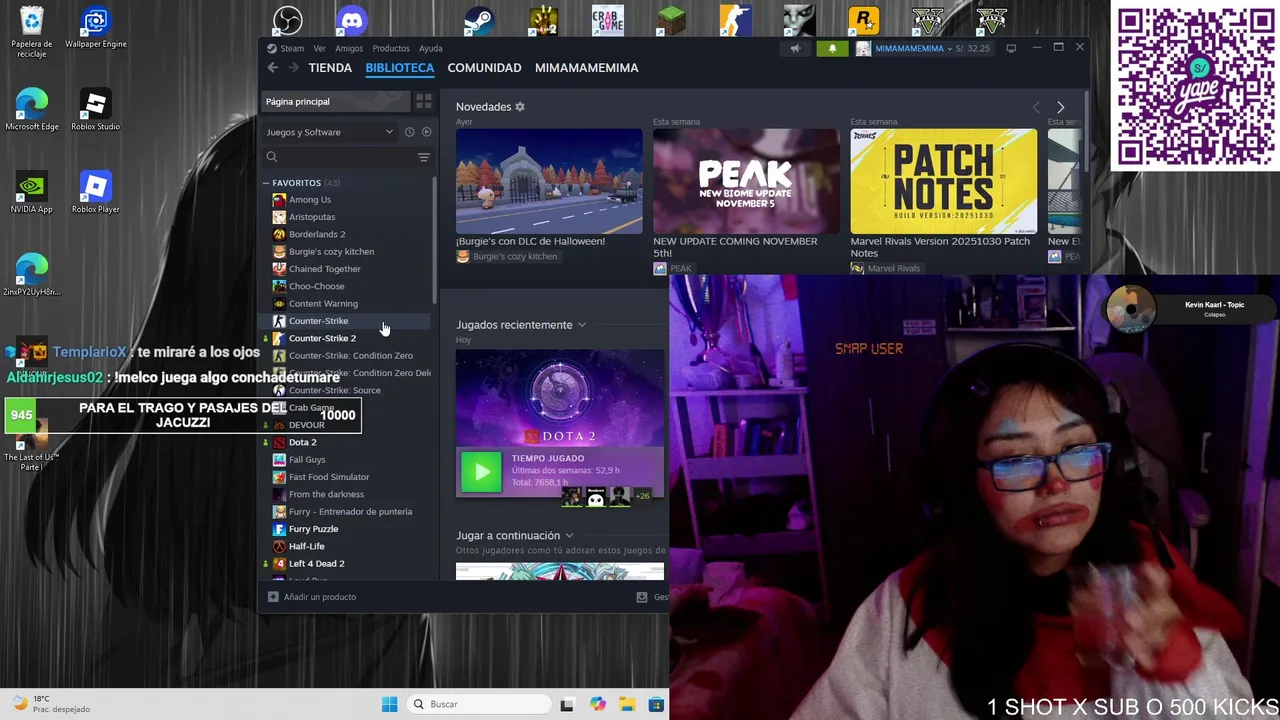The height and width of the screenshot is (720, 1280).
Task: Open the Steam desktop shortcut icon
Action: click(x=479, y=20)
